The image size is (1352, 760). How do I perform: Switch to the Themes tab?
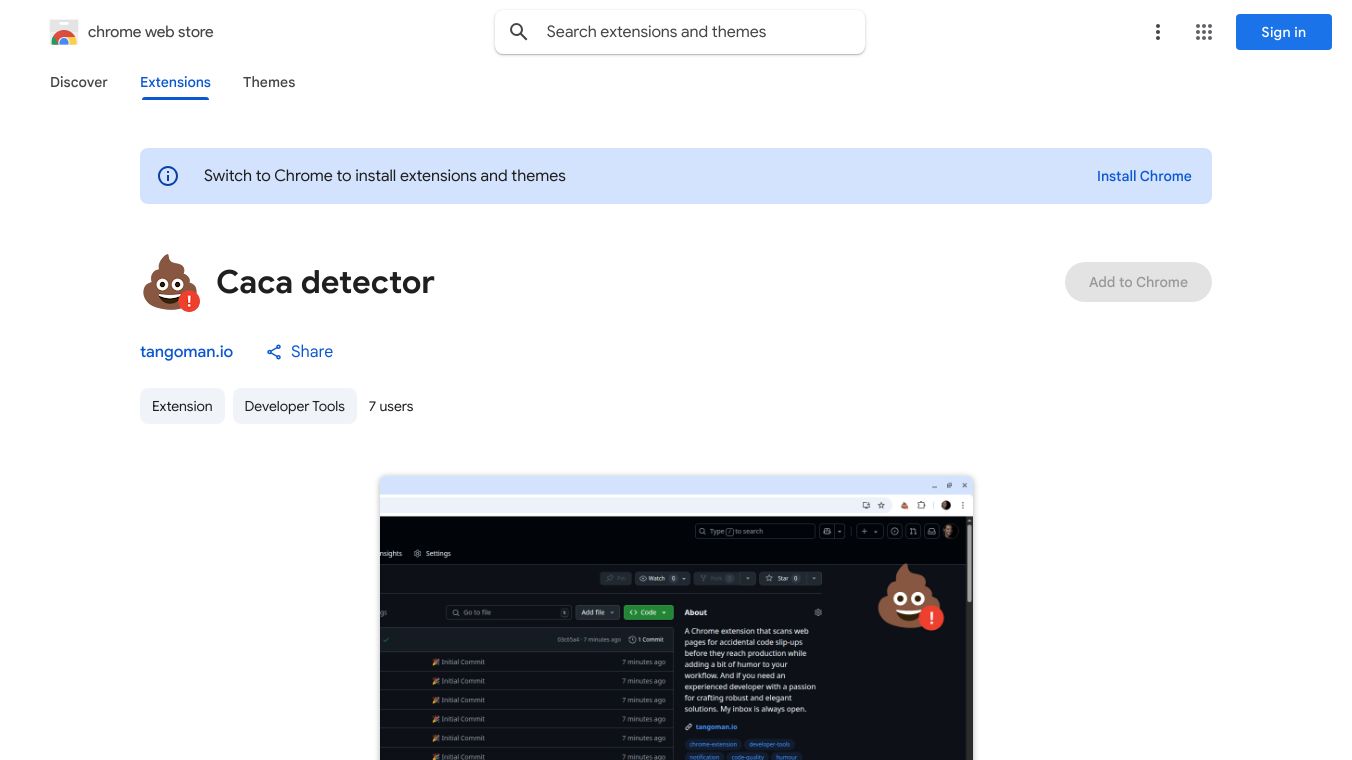[x=269, y=82]
